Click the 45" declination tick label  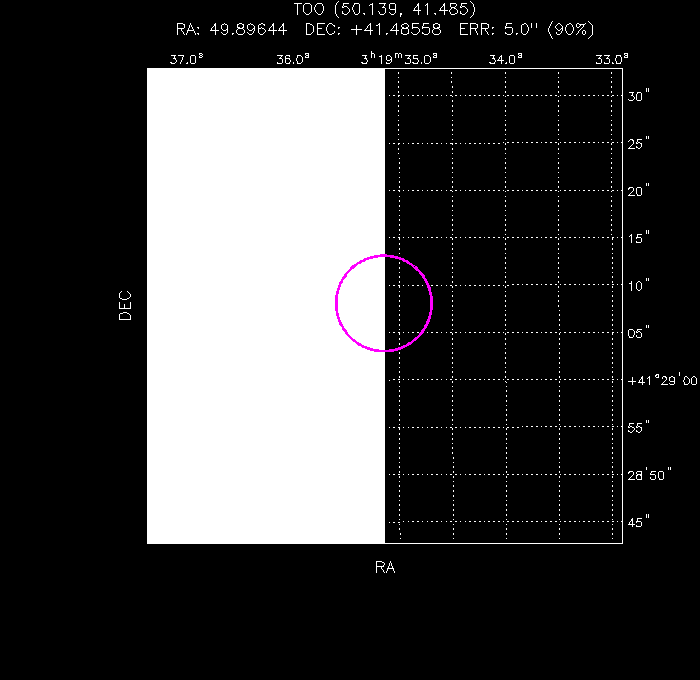click(638, 522)
